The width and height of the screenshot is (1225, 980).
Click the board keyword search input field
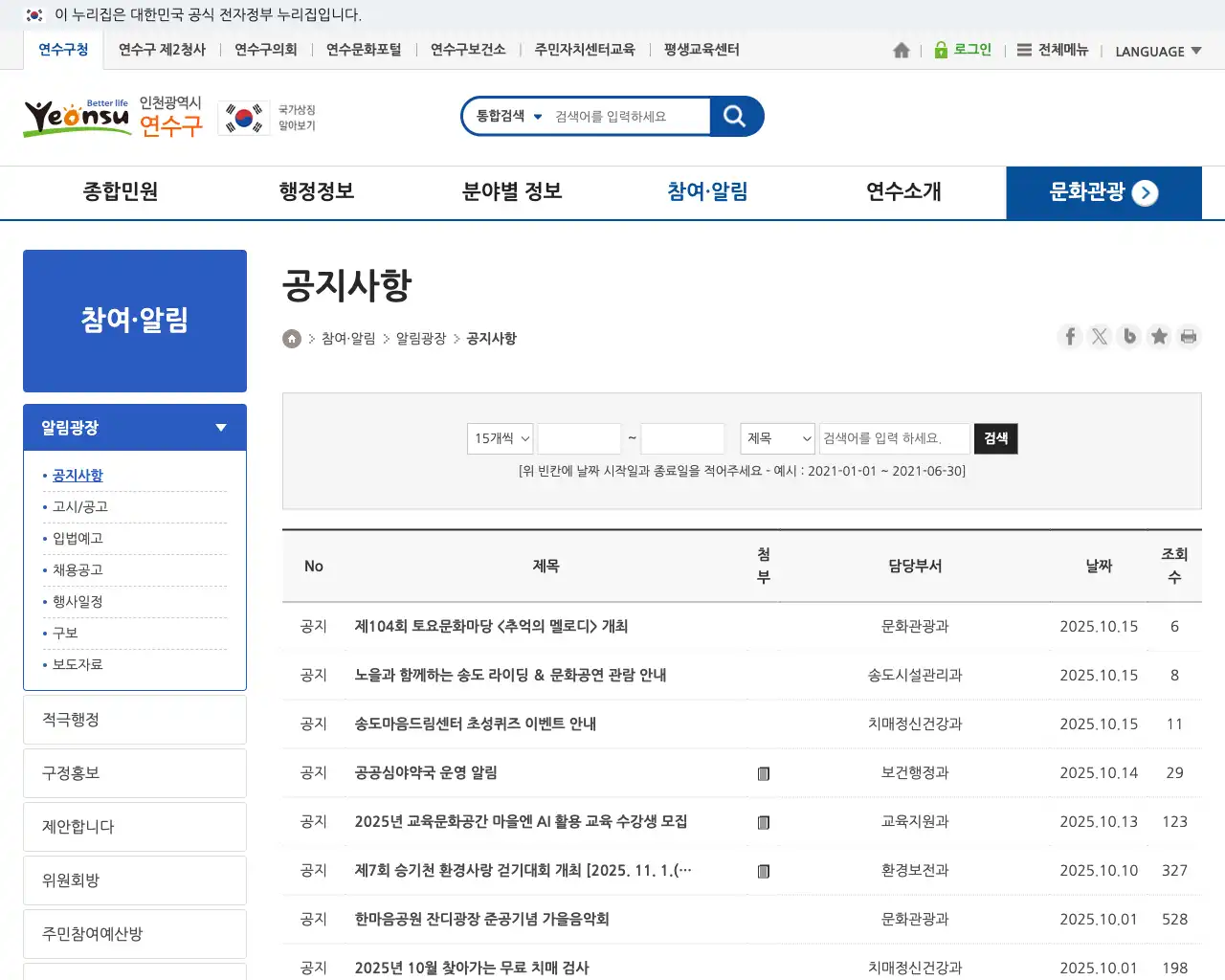[894, 438]
